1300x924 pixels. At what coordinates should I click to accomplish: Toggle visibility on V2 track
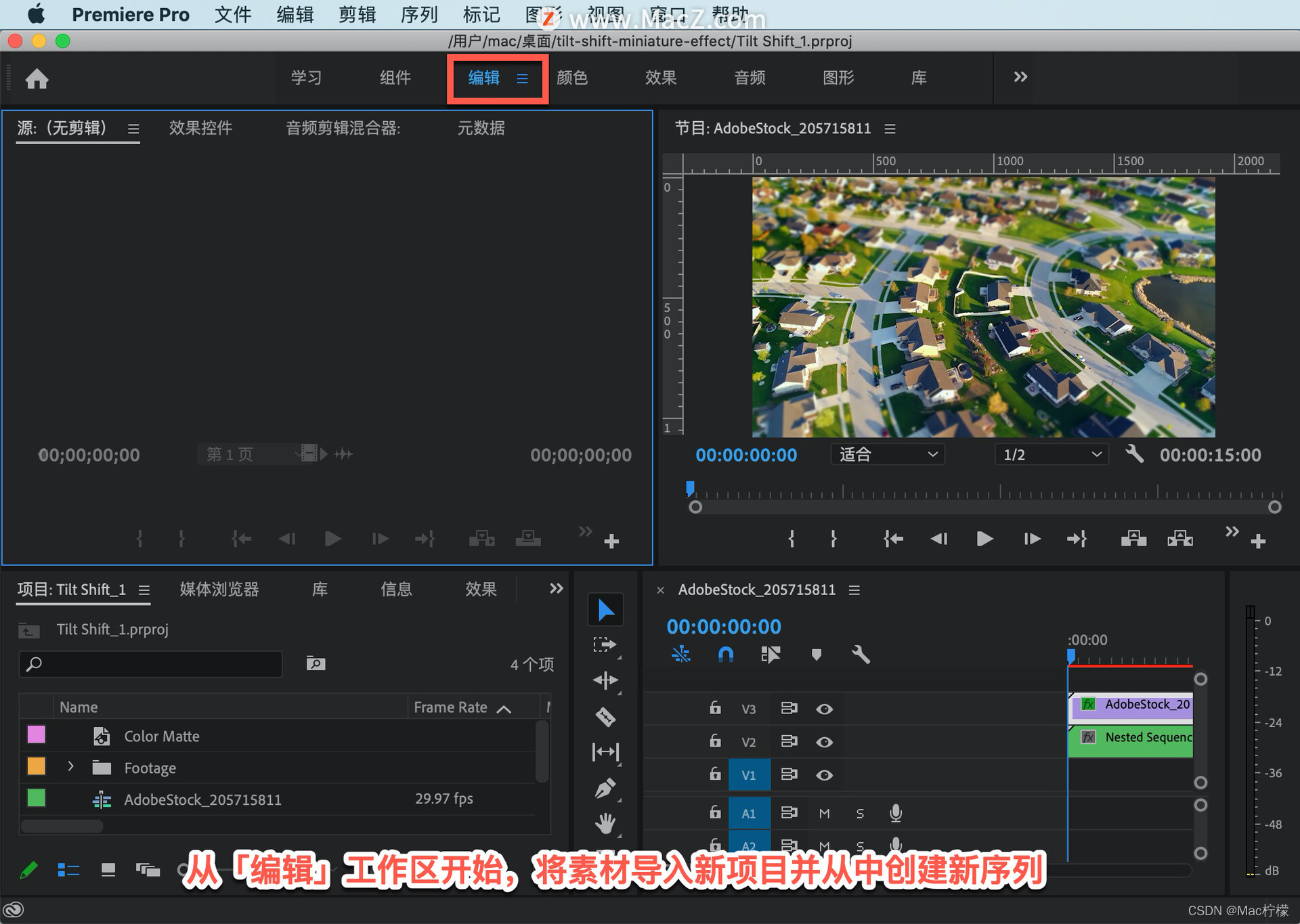click(824, 742)
